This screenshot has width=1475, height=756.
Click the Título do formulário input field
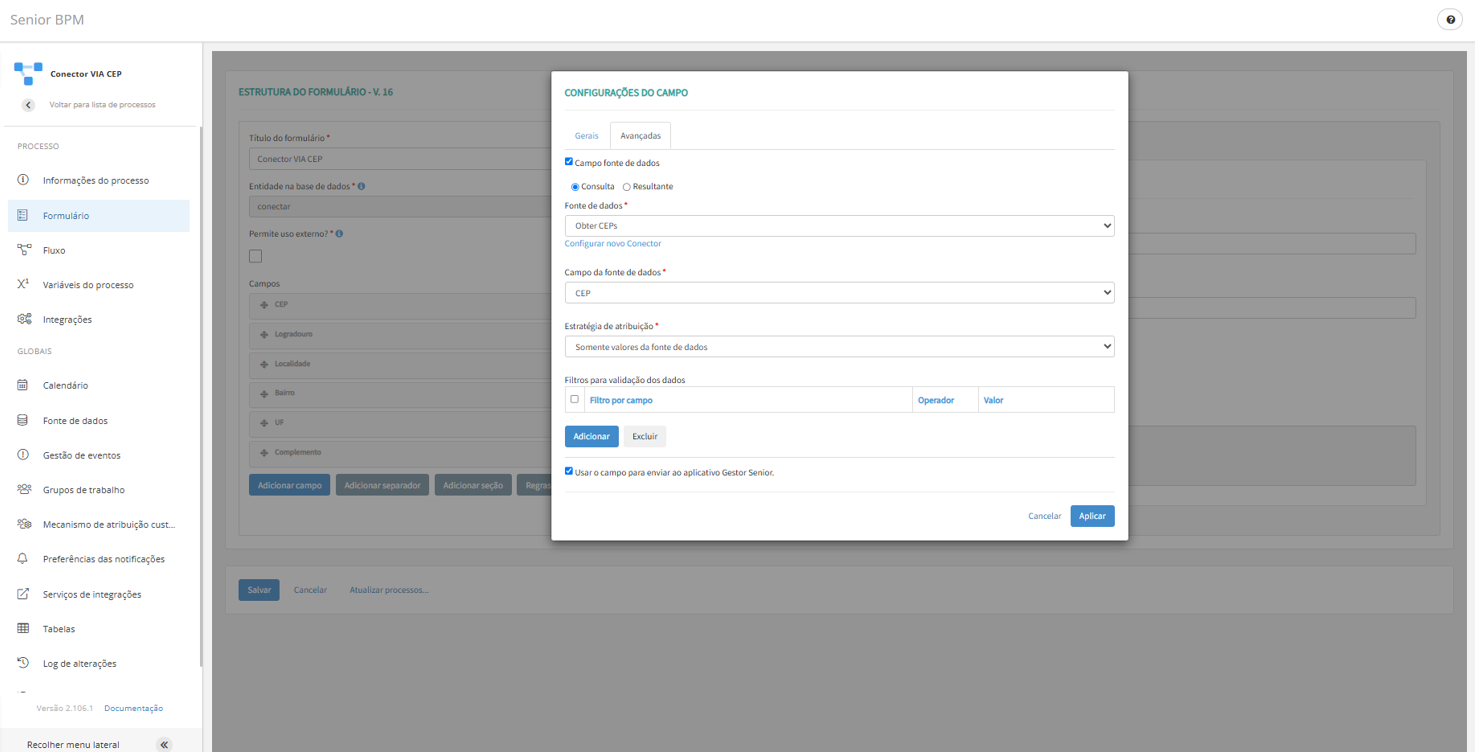400,159
